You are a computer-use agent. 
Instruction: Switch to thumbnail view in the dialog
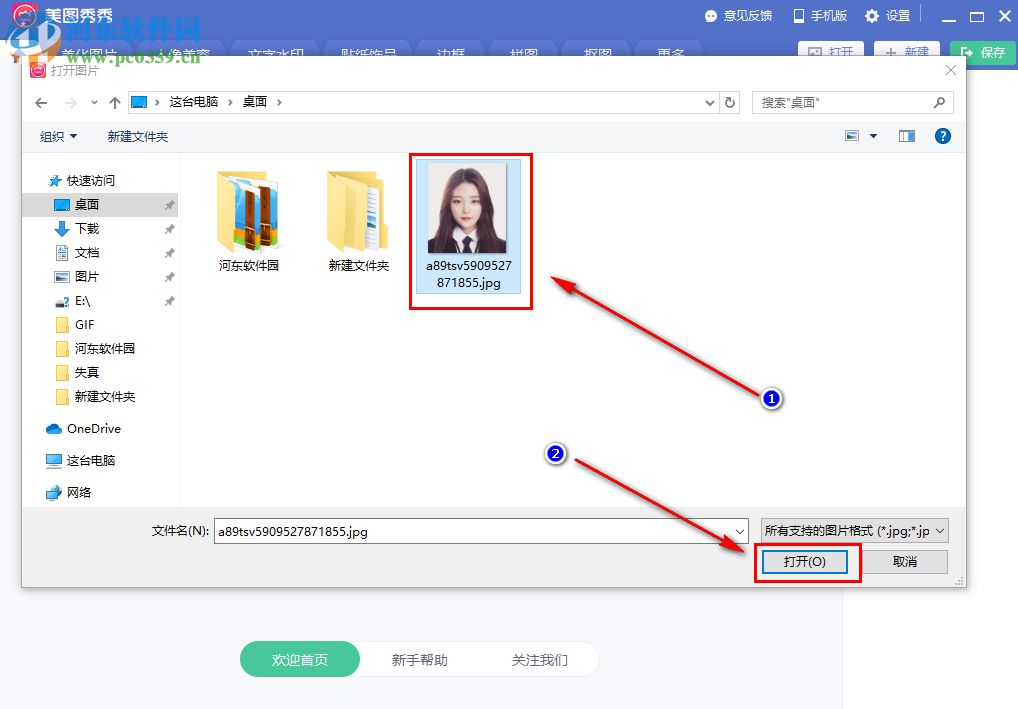[852, 135]
